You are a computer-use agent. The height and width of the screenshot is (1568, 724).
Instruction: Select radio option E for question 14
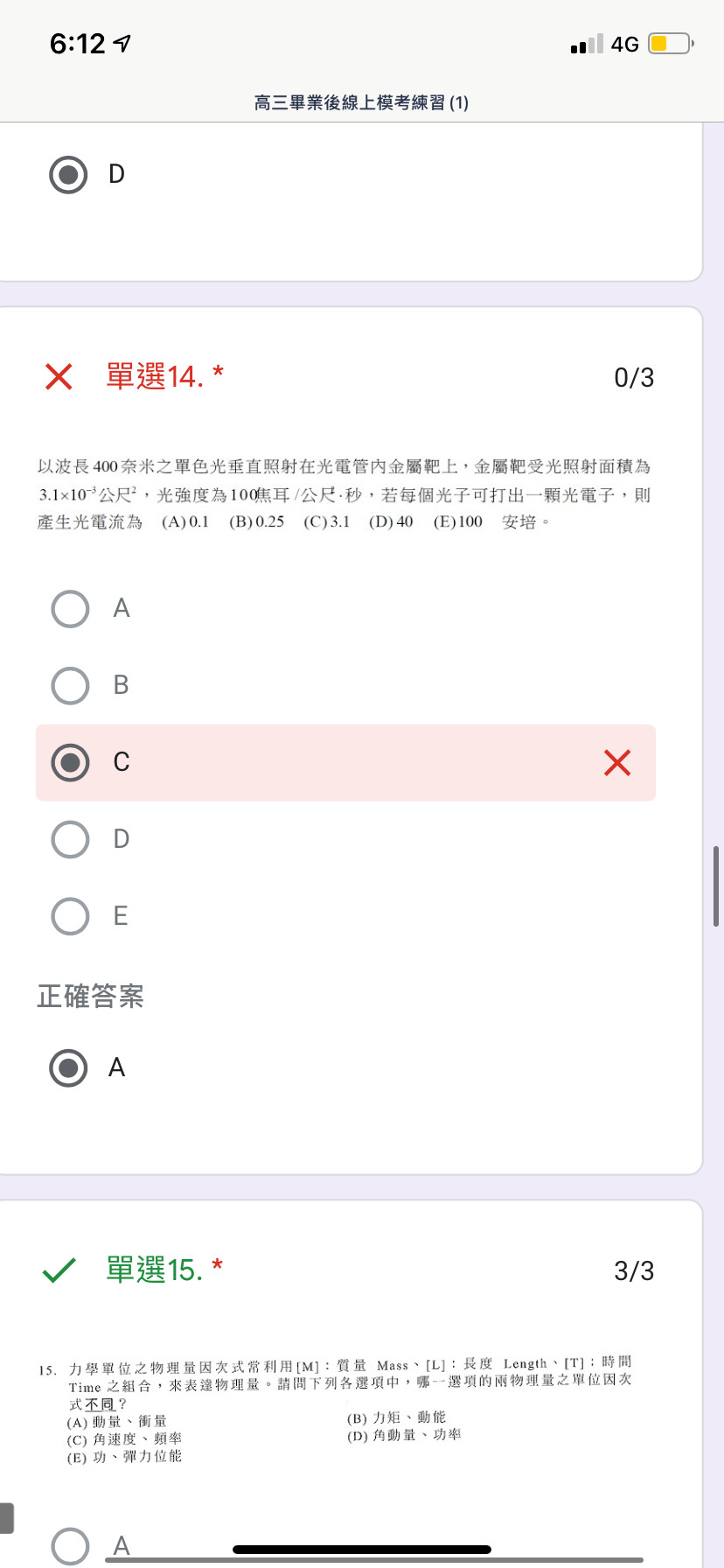(70, 917)
